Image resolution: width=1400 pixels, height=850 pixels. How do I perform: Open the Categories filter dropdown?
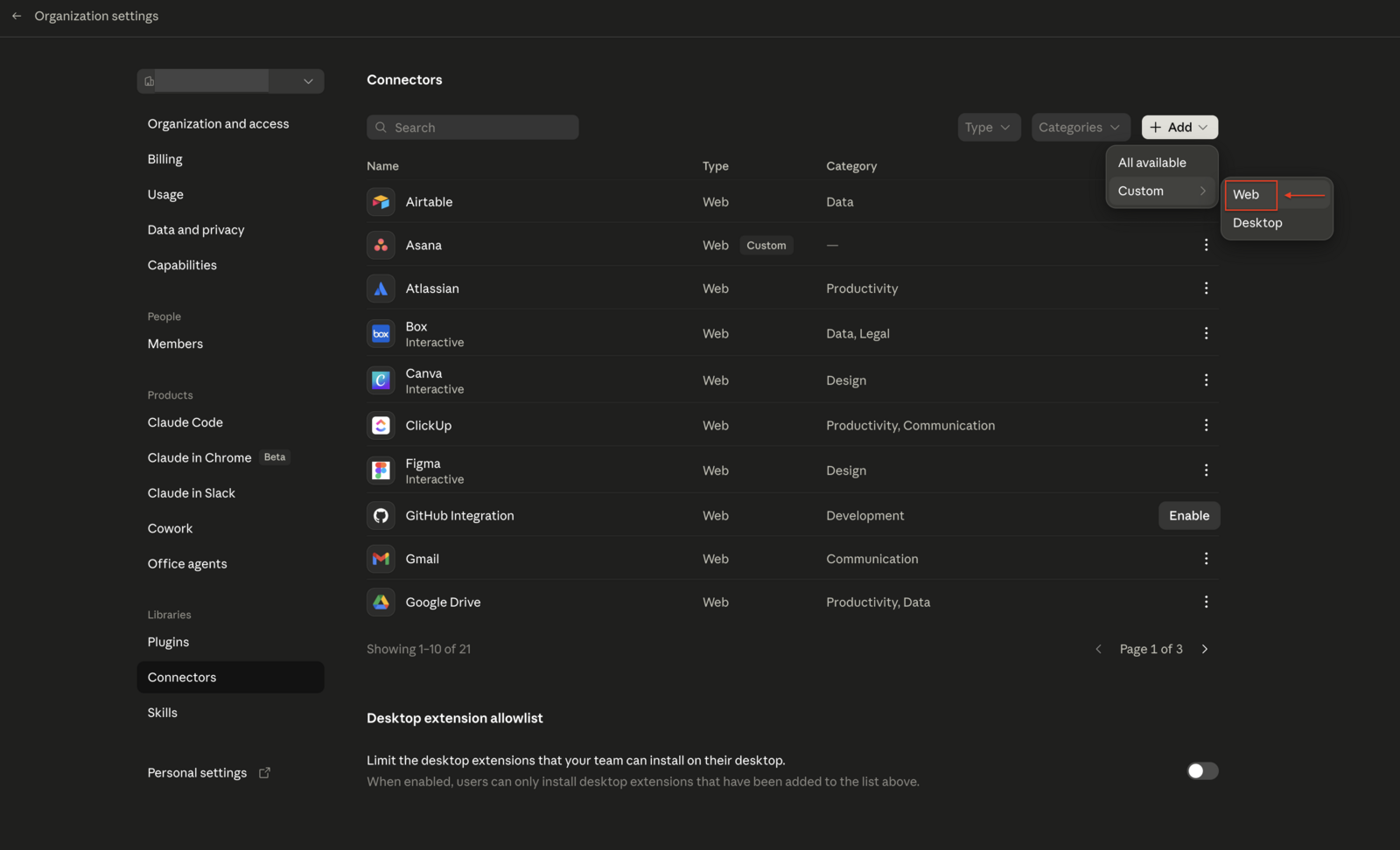[x=1081, y=128]
